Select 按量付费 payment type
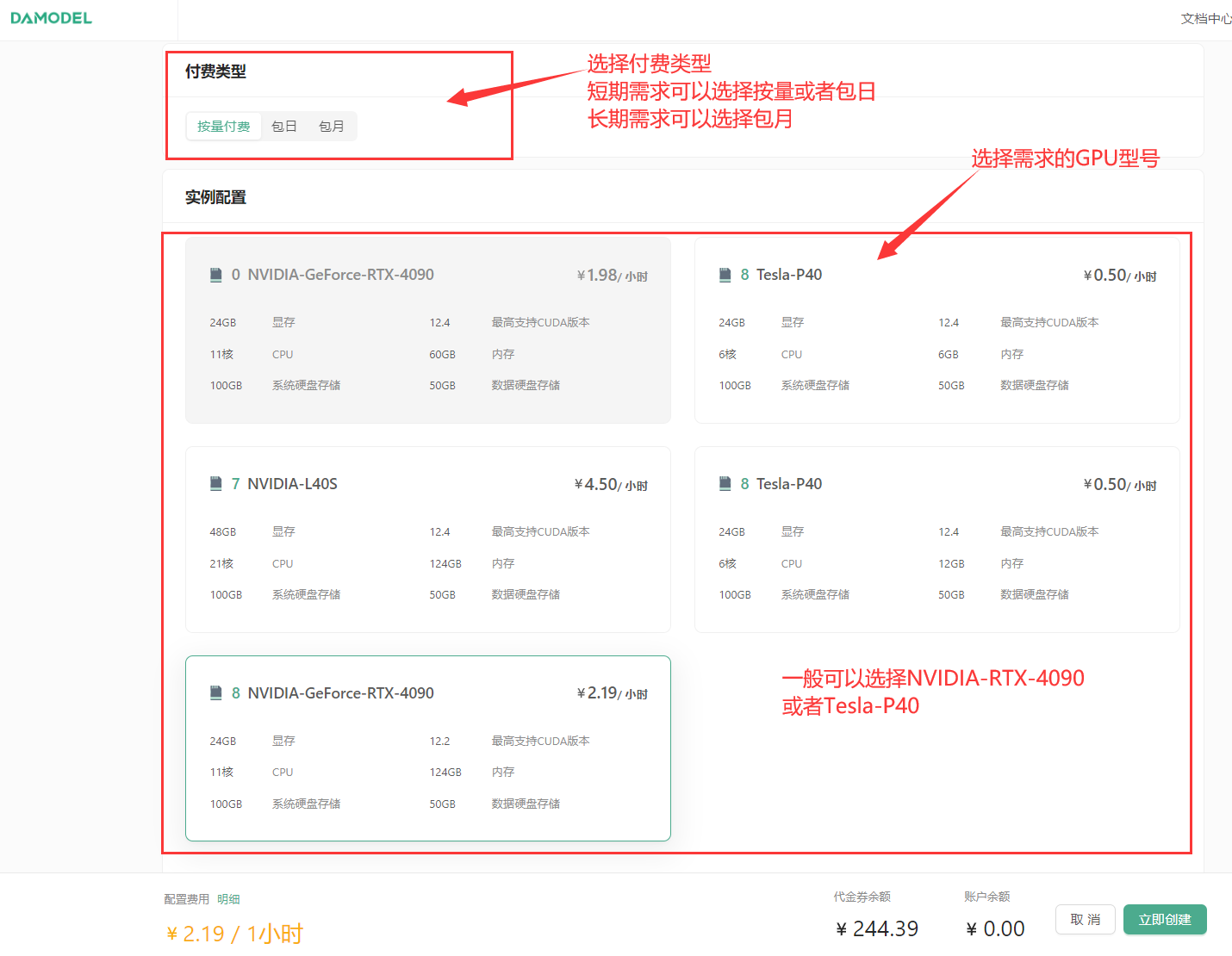Screen dimensions: 1232x956 [x=224, y=126]
